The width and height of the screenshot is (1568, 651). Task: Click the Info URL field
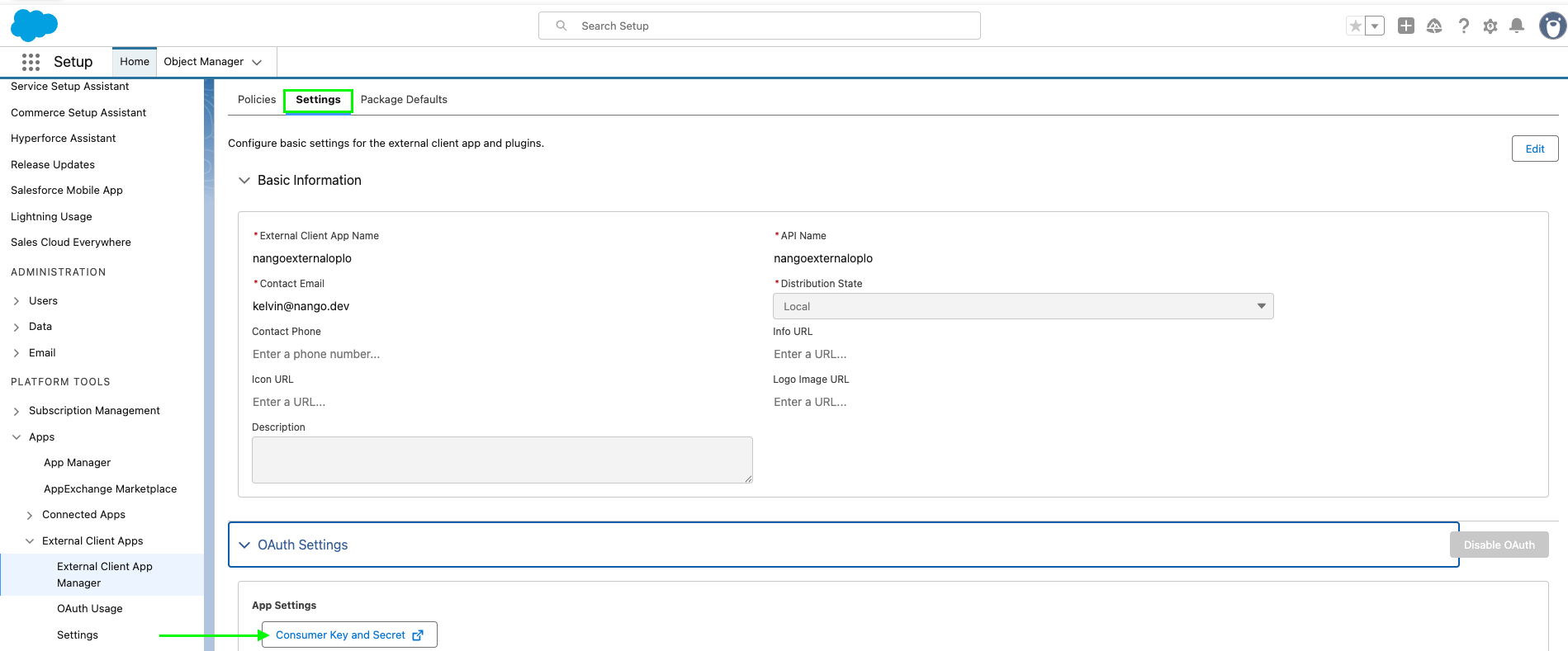point(1023,354)
